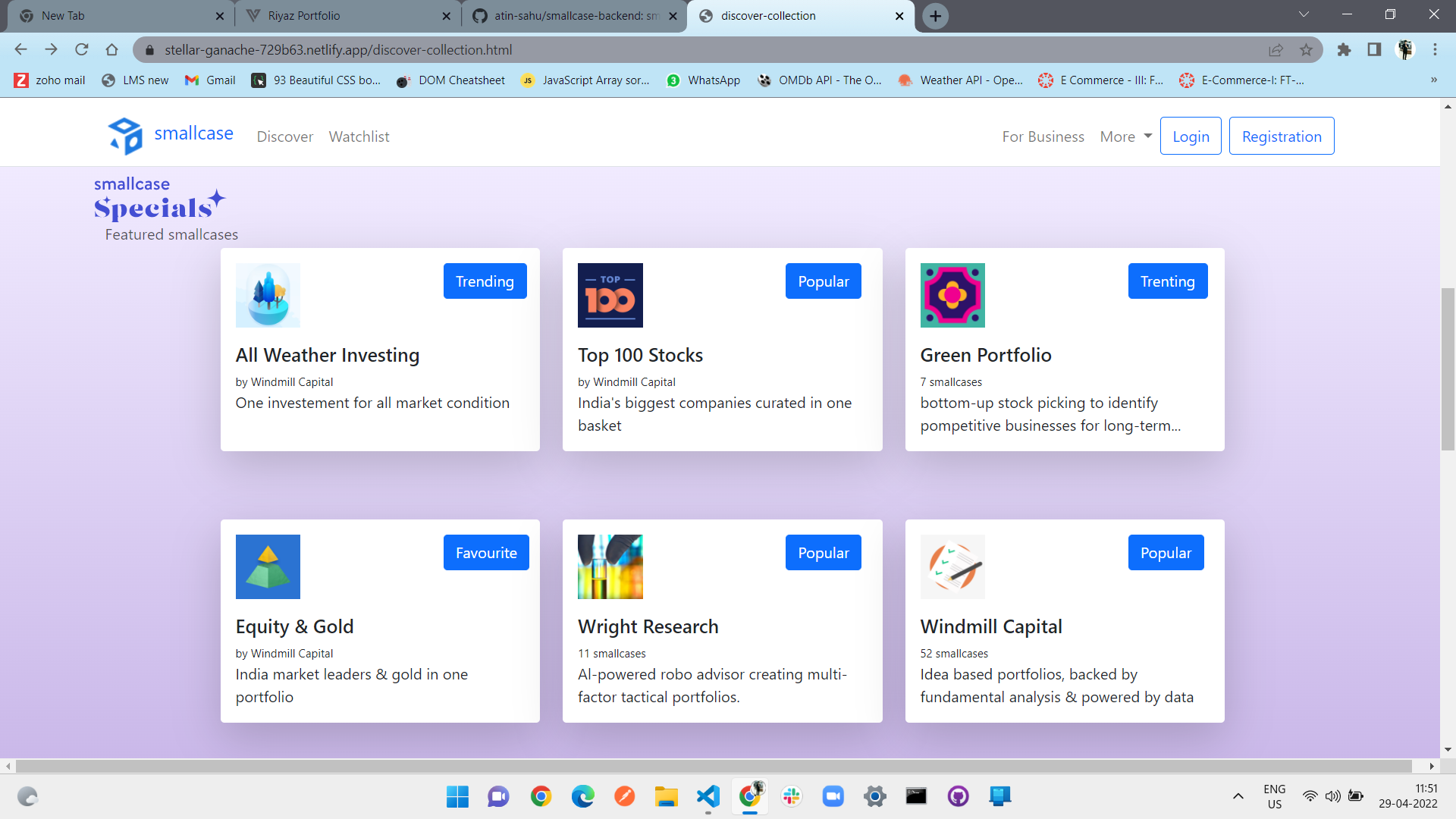Toggle the bookmark star for this page
Viewport: 1456px width, 819px height.
[x=1307, y=50]
